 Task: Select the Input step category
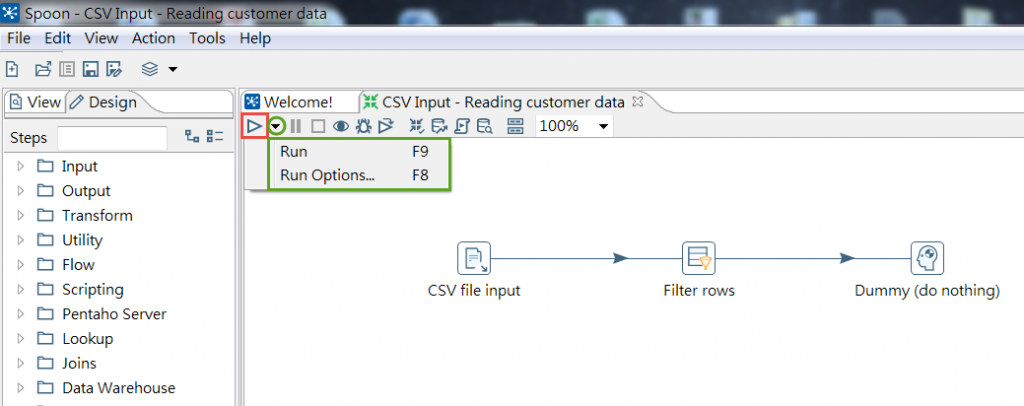(80, 166)
